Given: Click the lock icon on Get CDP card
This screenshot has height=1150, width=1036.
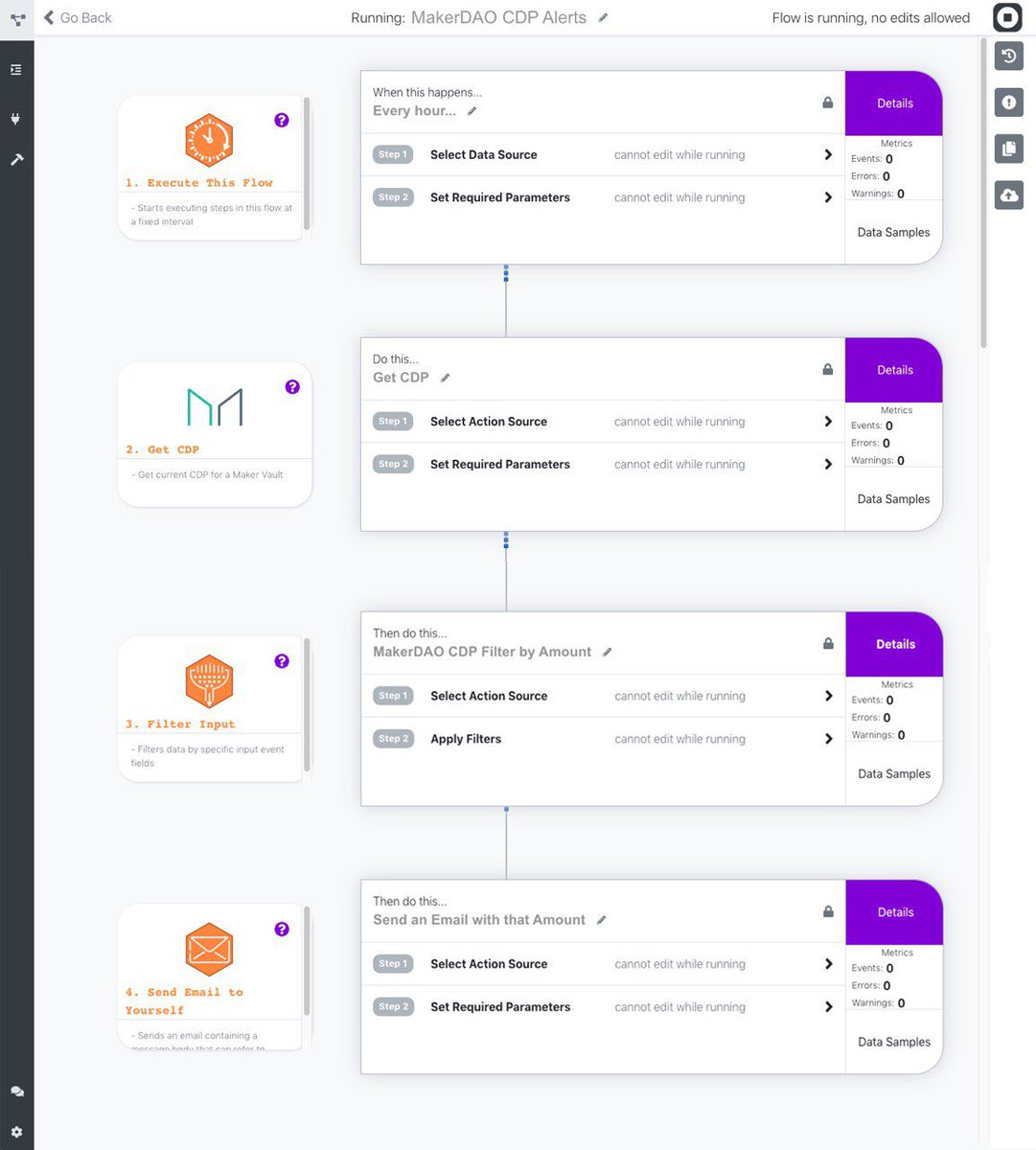Looking at the screenshot, I should coord(827,369).
